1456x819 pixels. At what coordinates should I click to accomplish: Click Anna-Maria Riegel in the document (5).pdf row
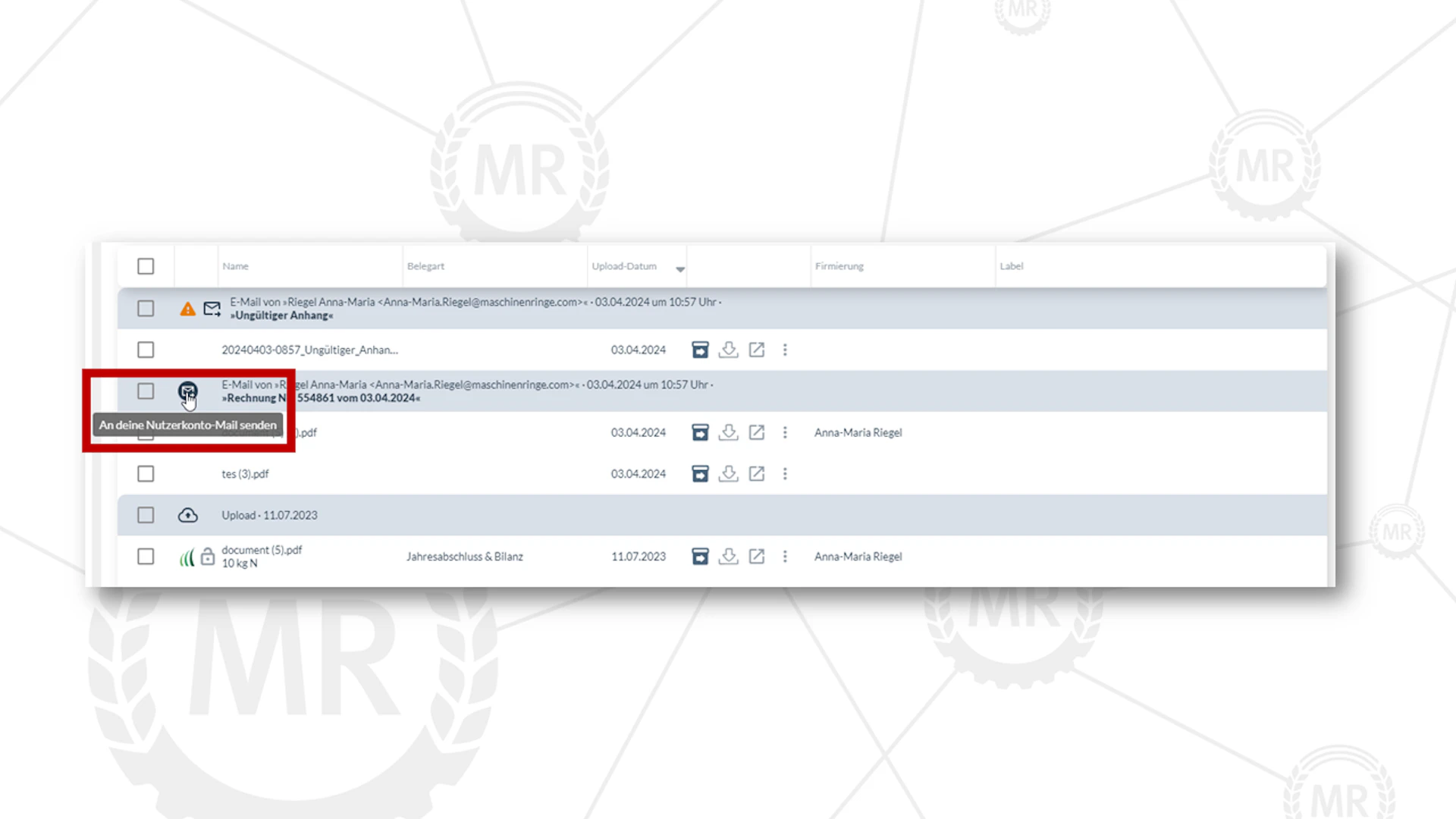tap(858, 557)
